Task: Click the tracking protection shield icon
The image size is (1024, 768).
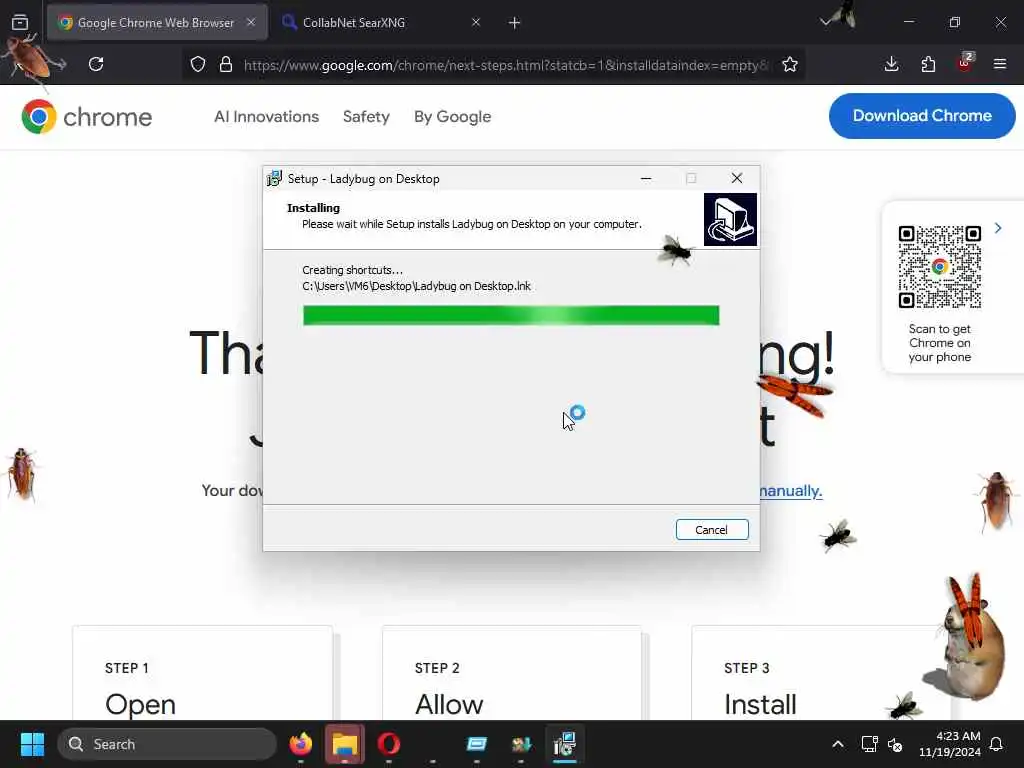Action: (x=198, y=64)
